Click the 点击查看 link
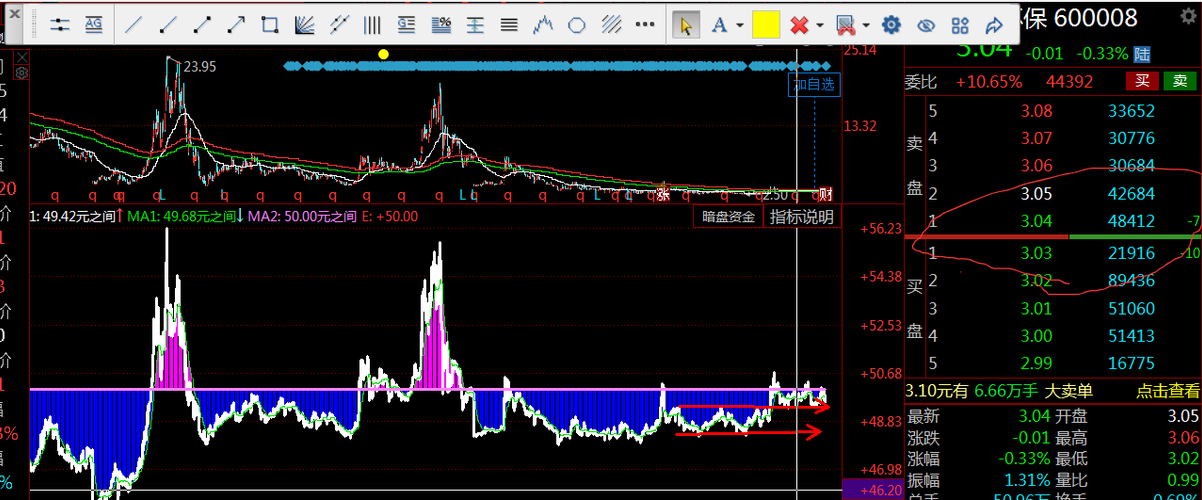This screenshot has width=1202, height=500. point(1169,392)
